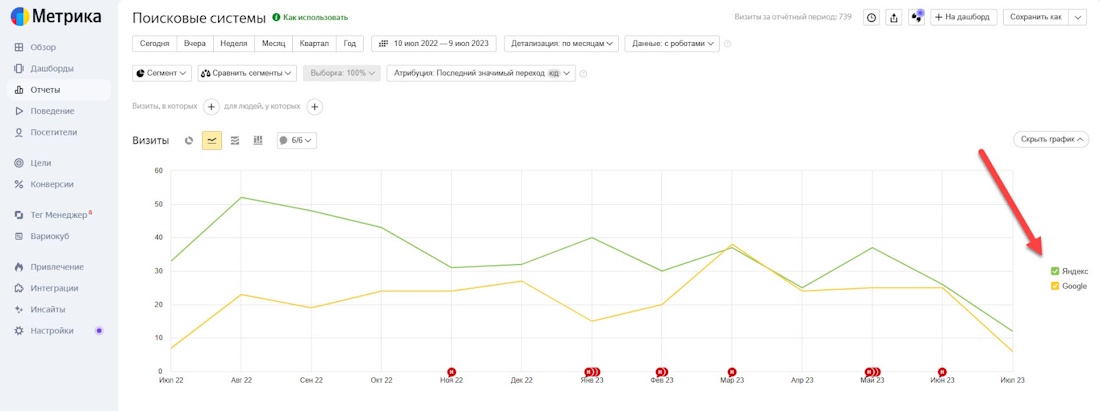Open Отчеты in the sidebar

(x=45, y=90)
